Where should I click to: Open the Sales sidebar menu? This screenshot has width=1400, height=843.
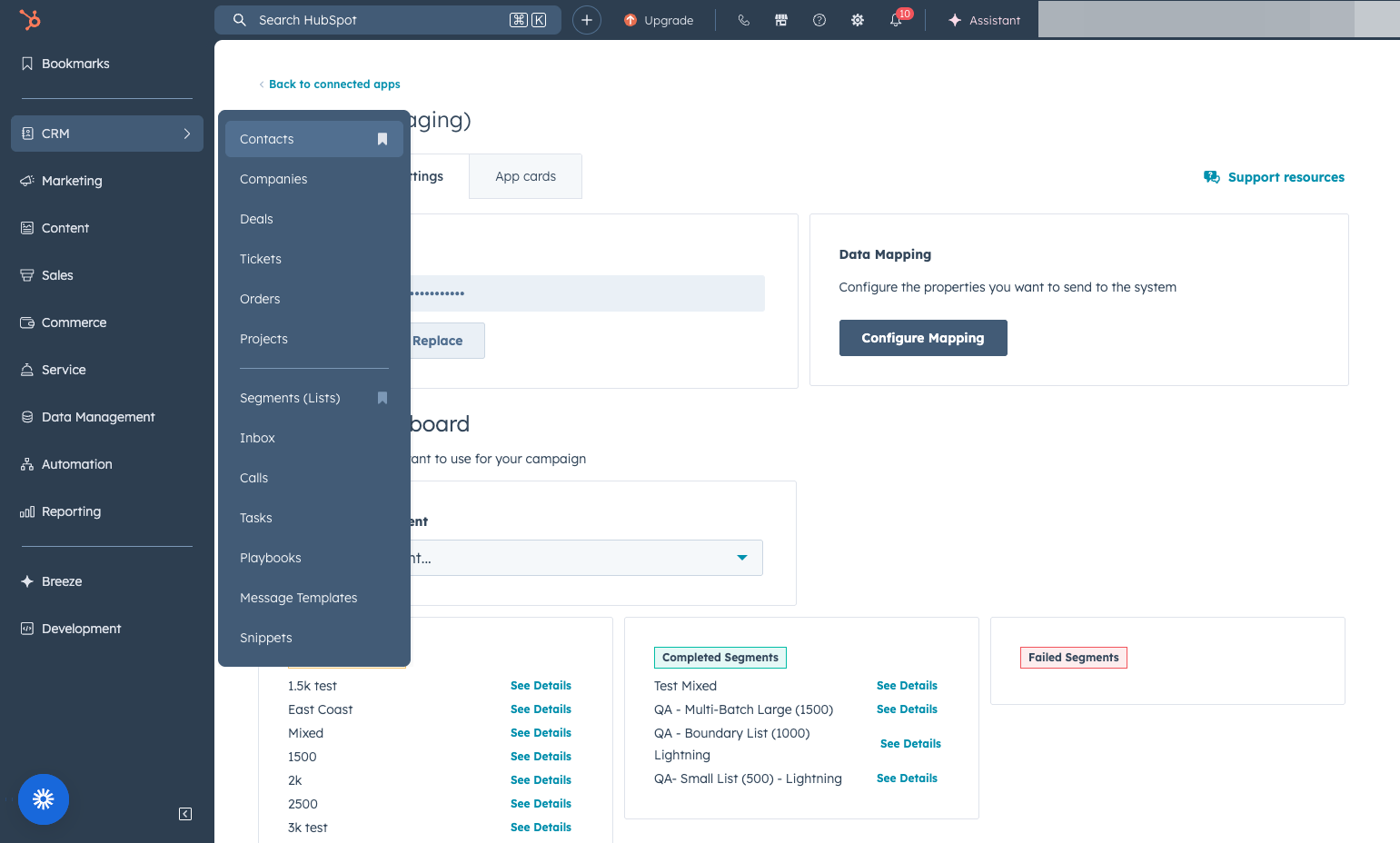tap(107, 275)
